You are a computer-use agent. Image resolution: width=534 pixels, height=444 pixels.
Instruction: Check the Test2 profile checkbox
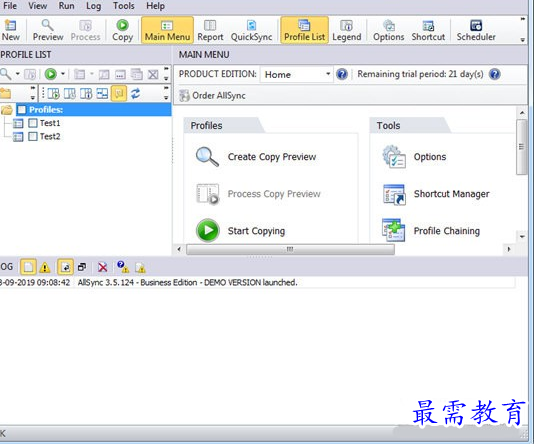pyautogui.click(x=33, y=137)
